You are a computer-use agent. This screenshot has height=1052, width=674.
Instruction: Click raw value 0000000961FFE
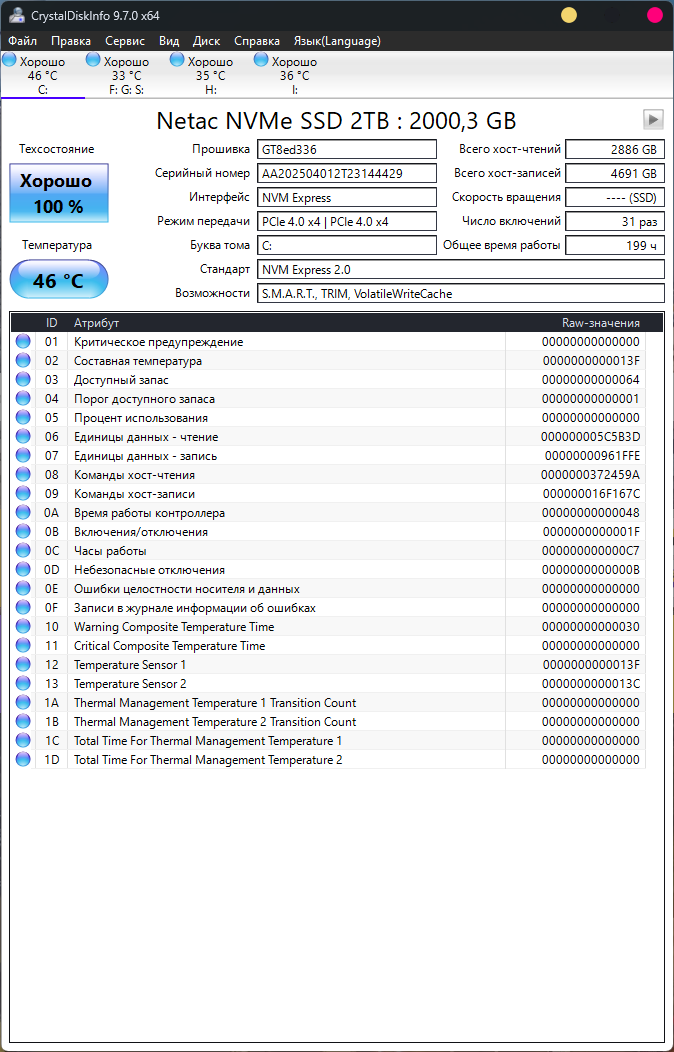coord(592,456)
